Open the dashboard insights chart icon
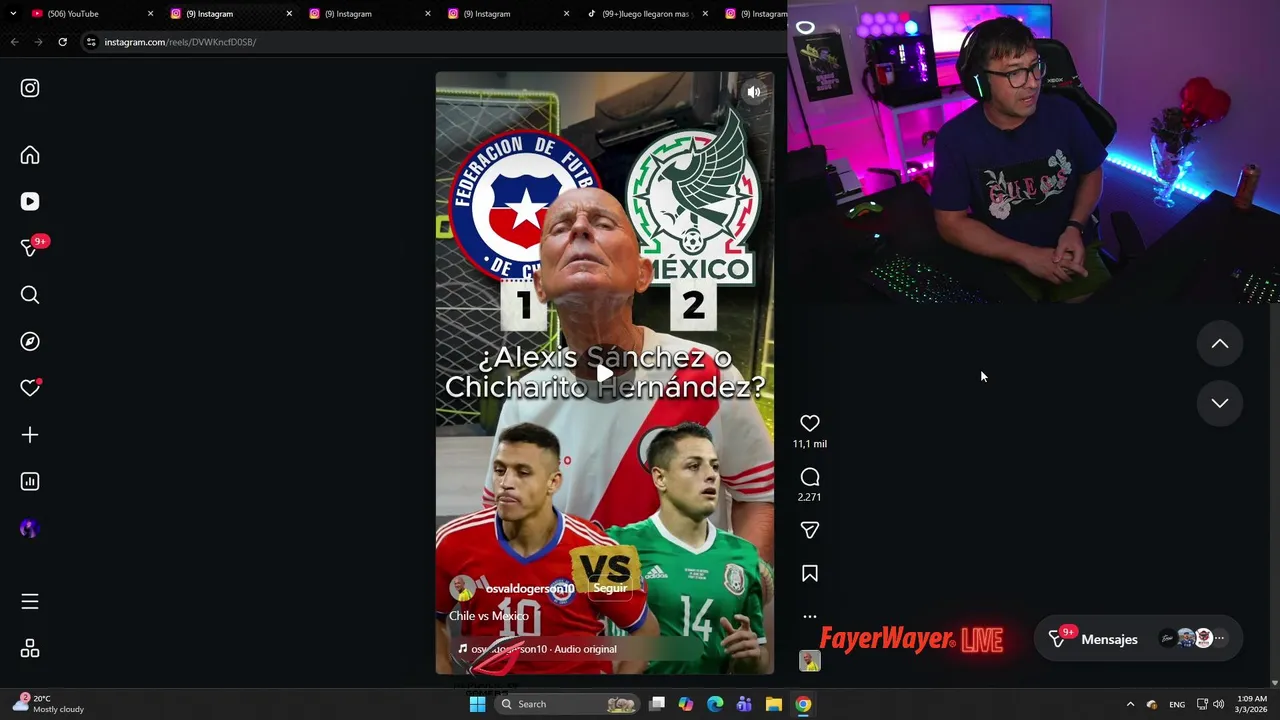 pyautogui.click(x=30, y=481)
